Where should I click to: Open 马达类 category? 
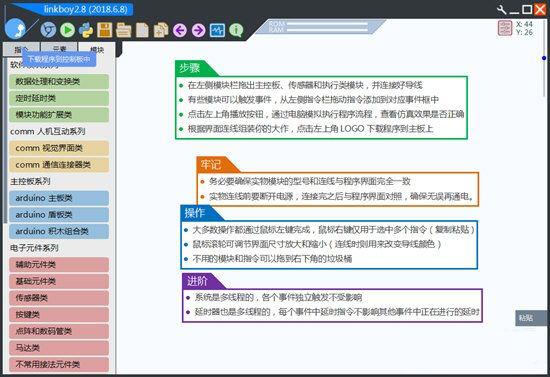[59, 348]
